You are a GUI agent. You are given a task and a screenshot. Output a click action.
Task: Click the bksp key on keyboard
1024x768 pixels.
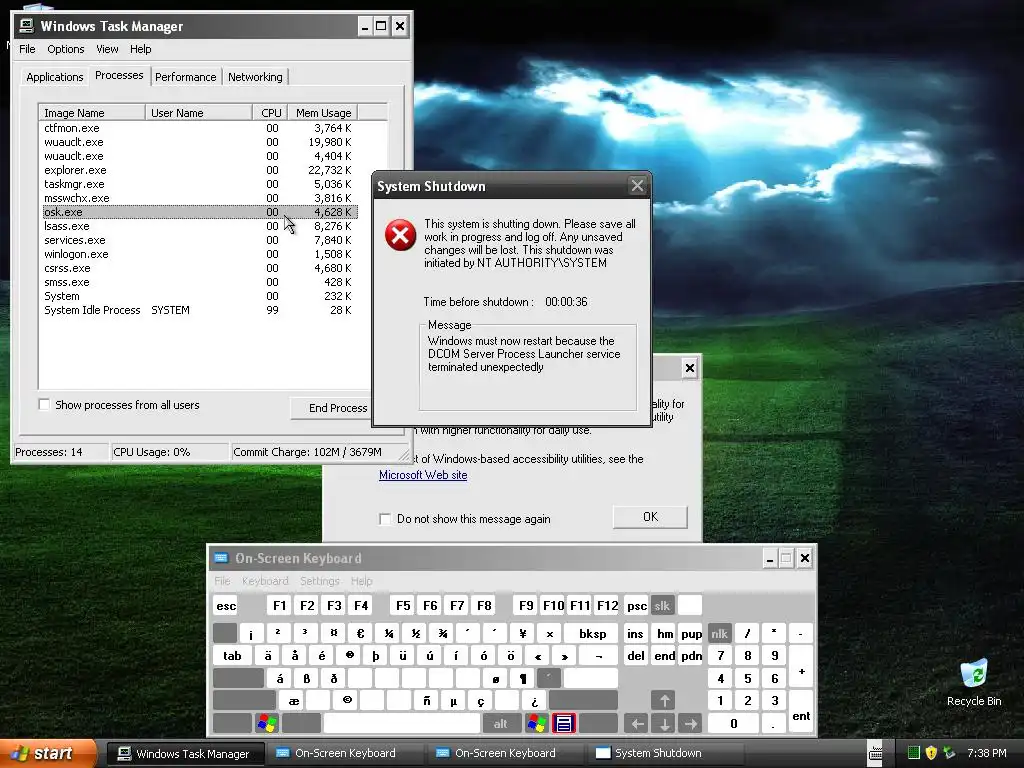coord(592,633)
